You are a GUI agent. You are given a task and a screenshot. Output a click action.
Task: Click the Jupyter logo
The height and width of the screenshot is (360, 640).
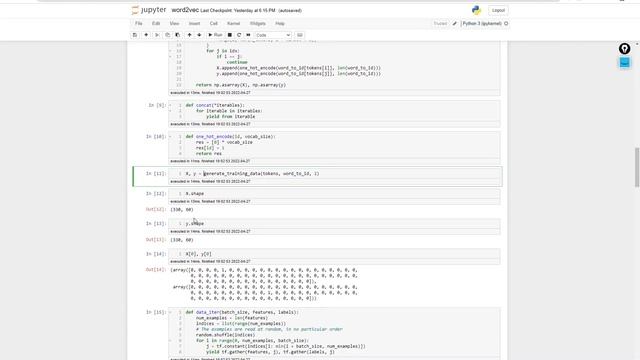point(149,10)
